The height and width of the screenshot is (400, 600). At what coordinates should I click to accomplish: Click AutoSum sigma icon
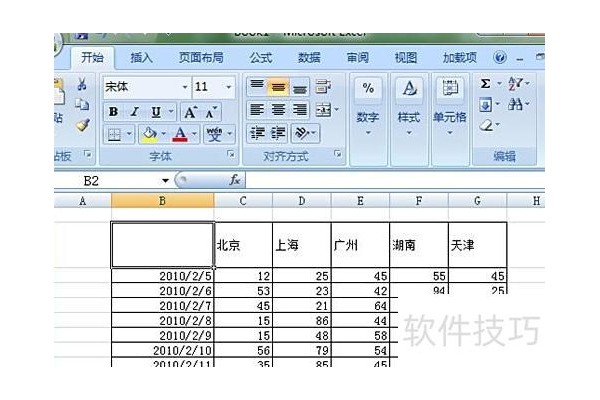coord(485,83)
